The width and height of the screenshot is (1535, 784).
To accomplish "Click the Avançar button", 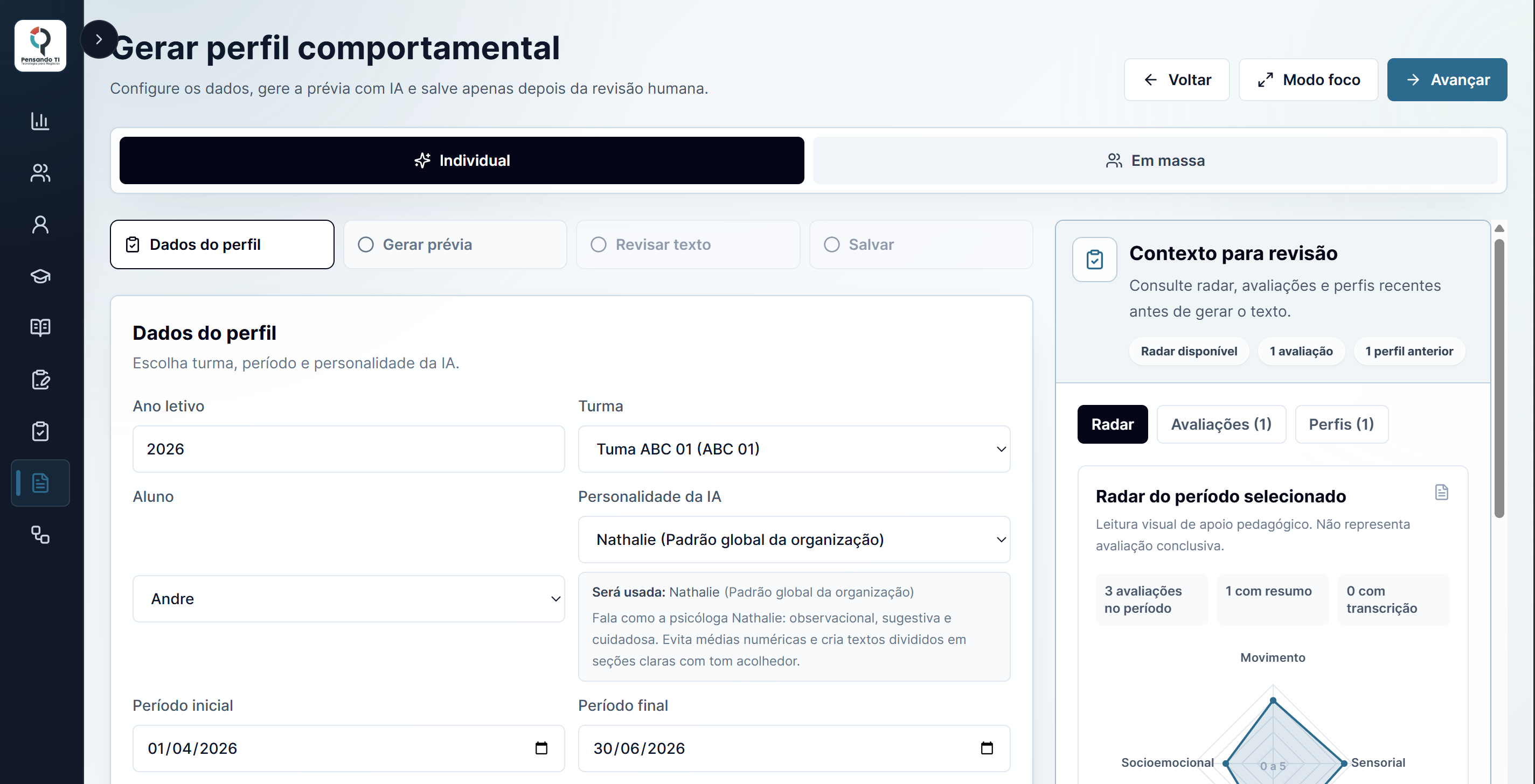I will pyautogui.click(x=1447, y=80).
